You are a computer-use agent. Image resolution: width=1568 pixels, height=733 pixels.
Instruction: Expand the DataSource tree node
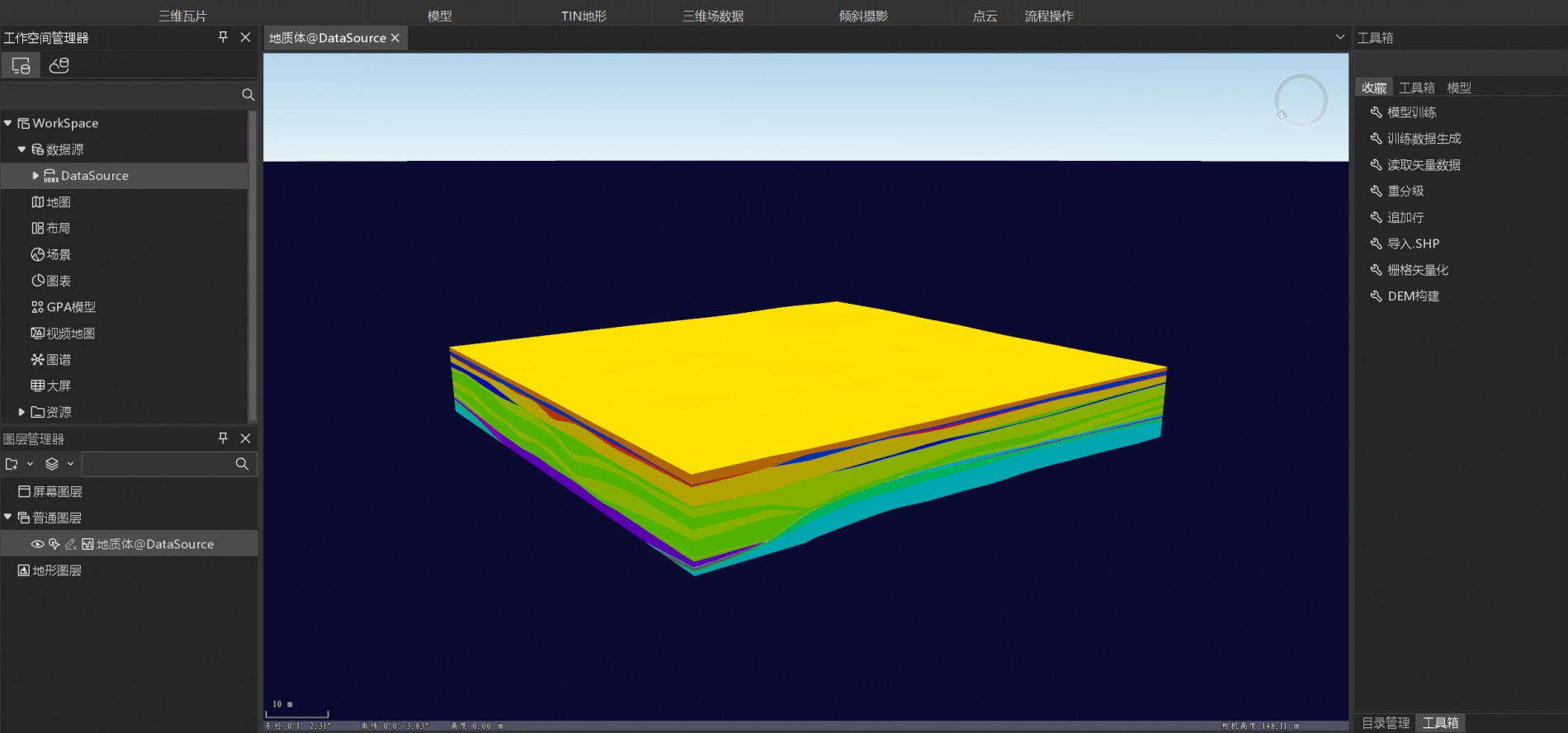(x=35, y=176)
